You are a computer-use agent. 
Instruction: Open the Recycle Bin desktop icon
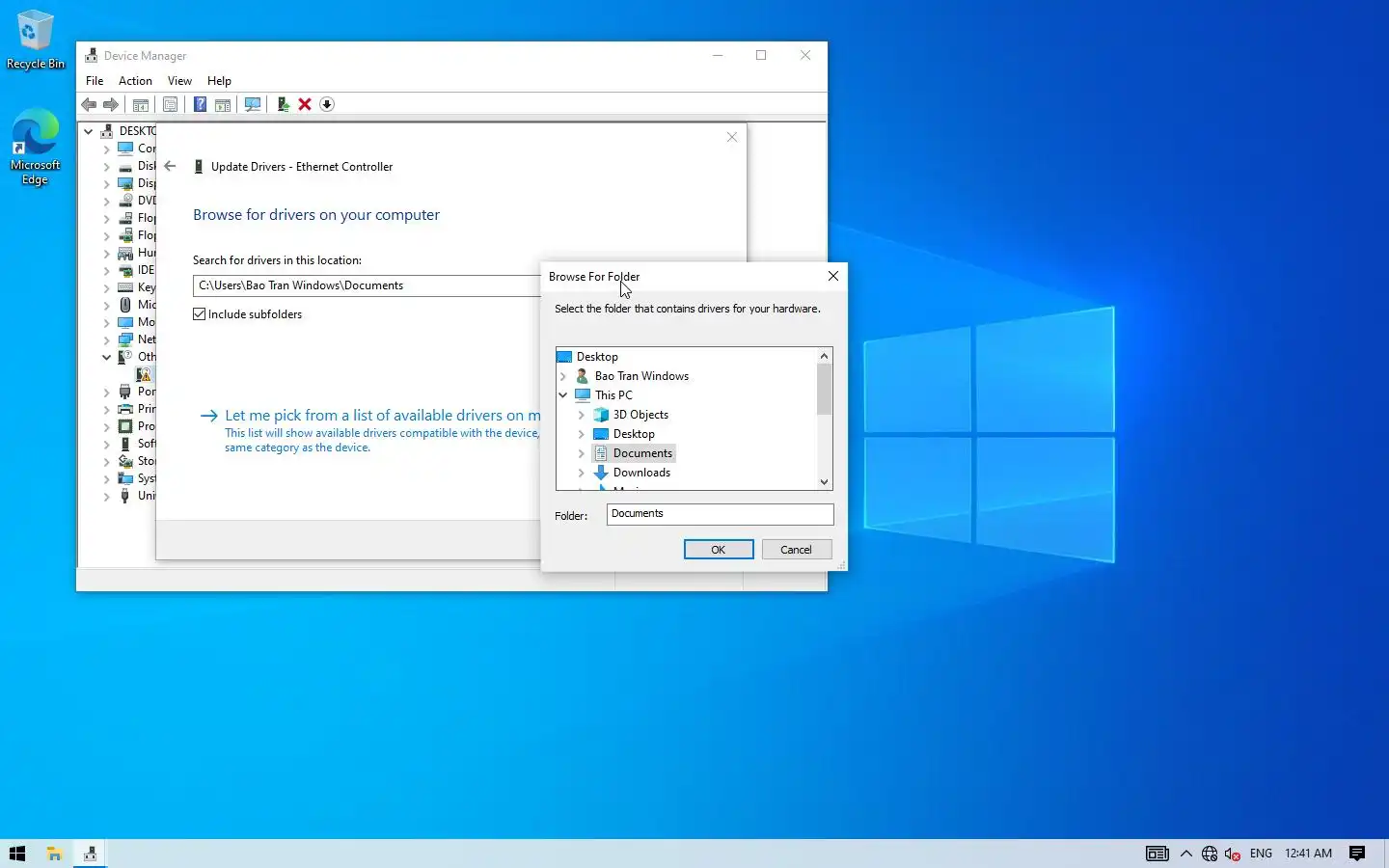[36, 41]
